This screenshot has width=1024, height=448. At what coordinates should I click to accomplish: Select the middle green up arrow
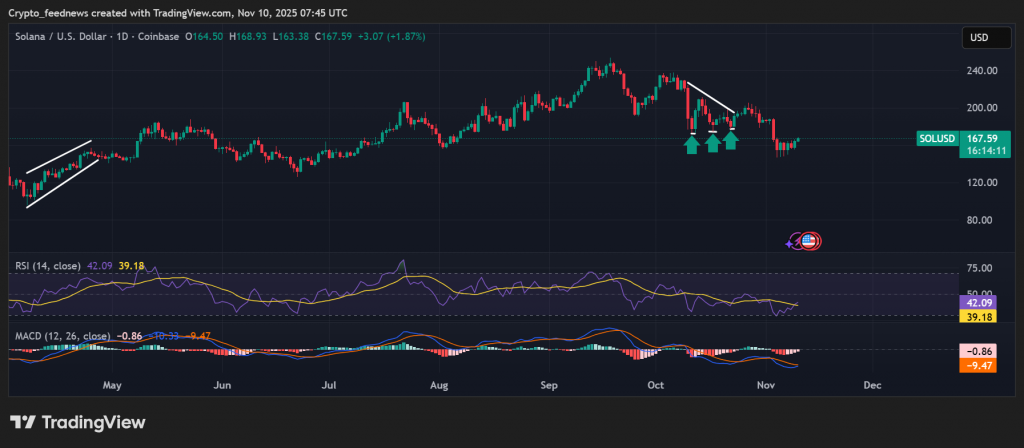coord(712,143)
